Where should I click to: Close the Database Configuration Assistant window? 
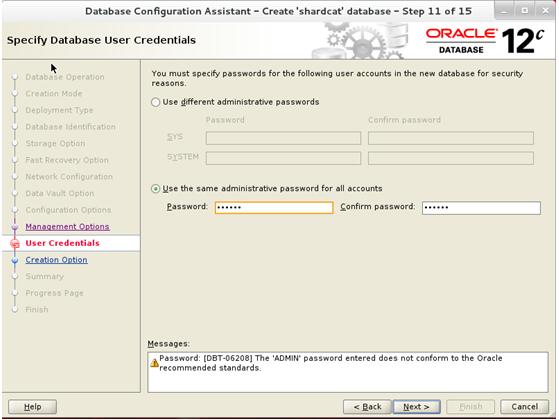545,11
